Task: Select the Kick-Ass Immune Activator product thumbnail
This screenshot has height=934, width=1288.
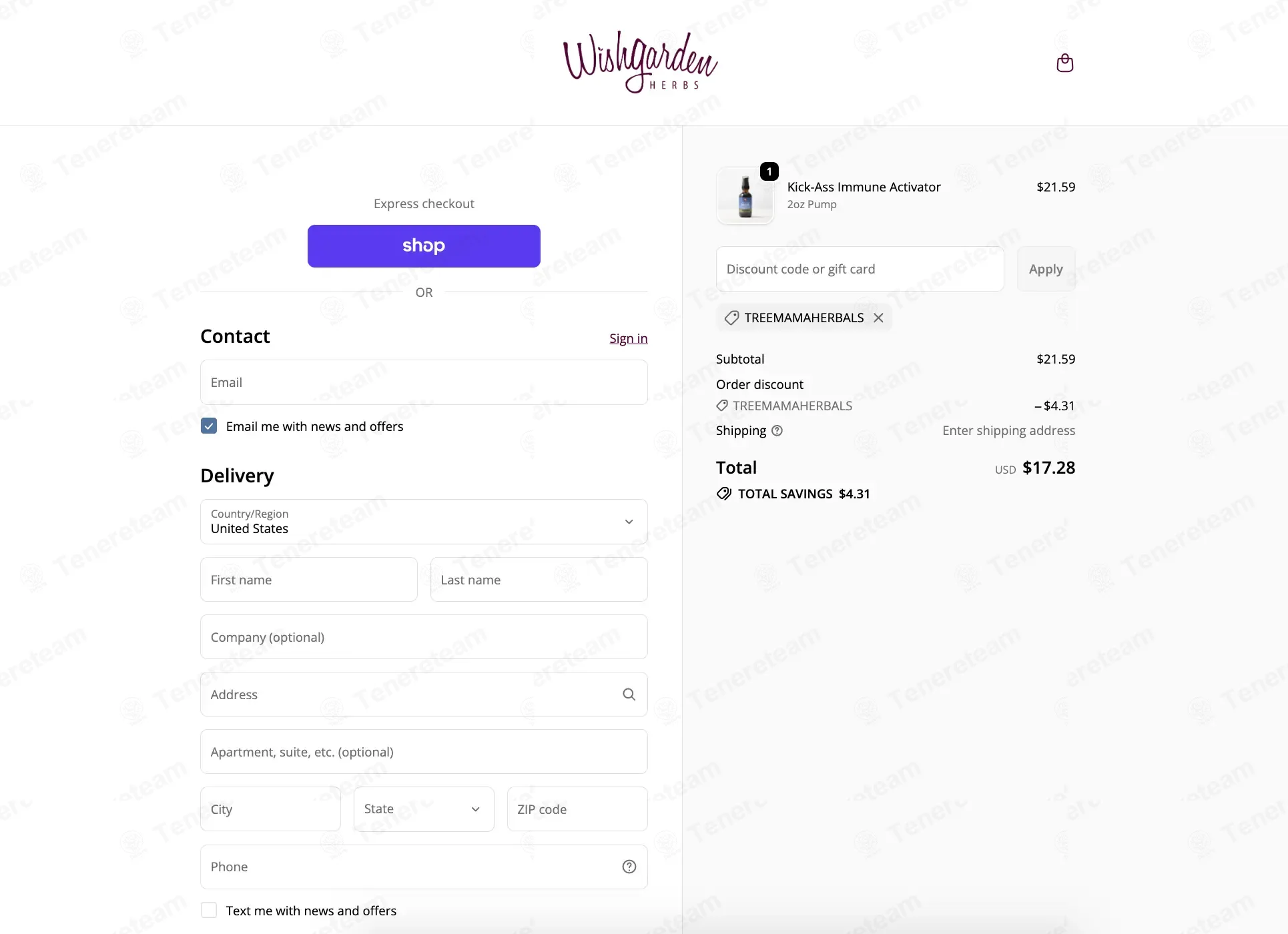Action: [x=745, y=195]
